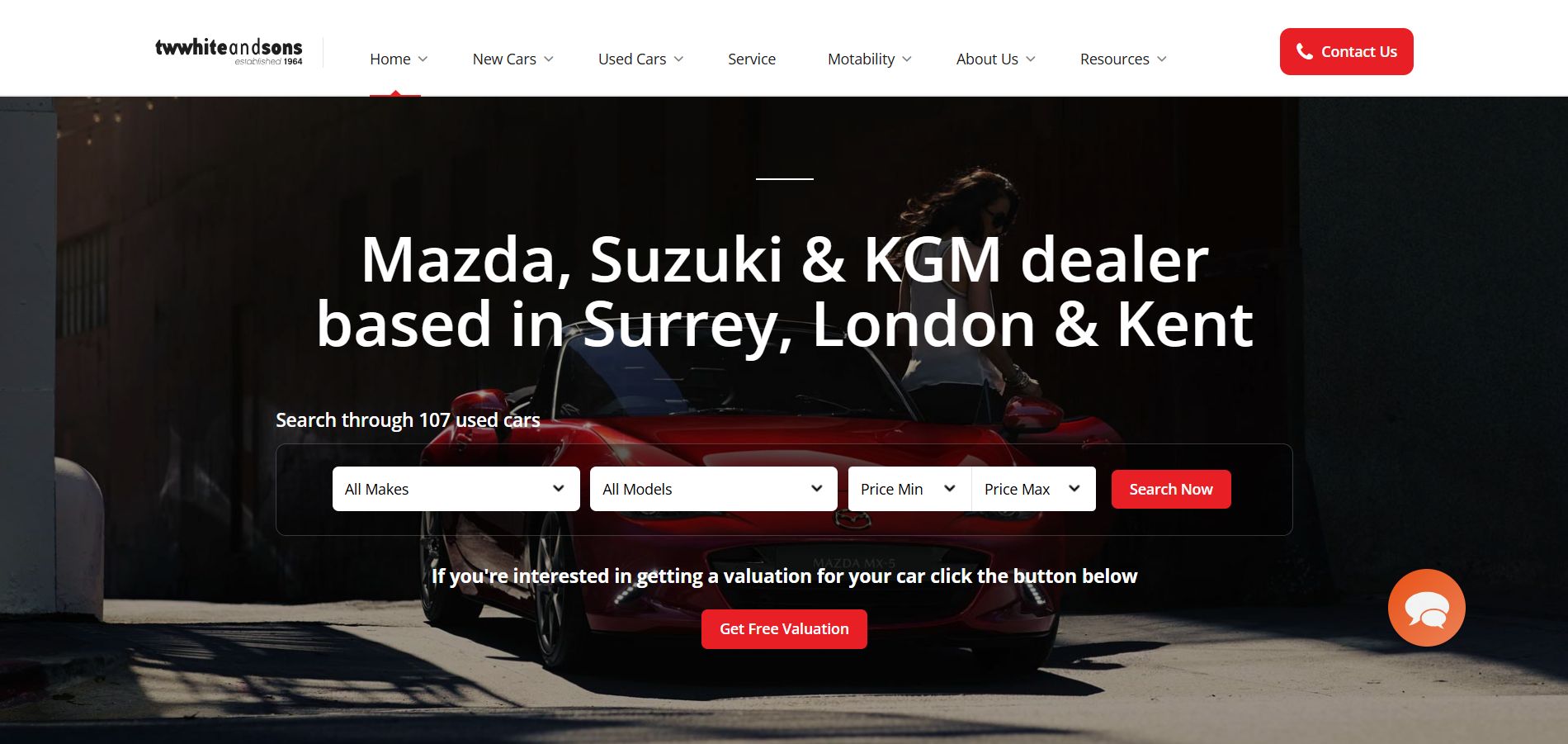Click the Contact Us button
Image resolution: width=1568 pixels, height=744 pixels.
pyautogui.click(x=1346, y=51)
